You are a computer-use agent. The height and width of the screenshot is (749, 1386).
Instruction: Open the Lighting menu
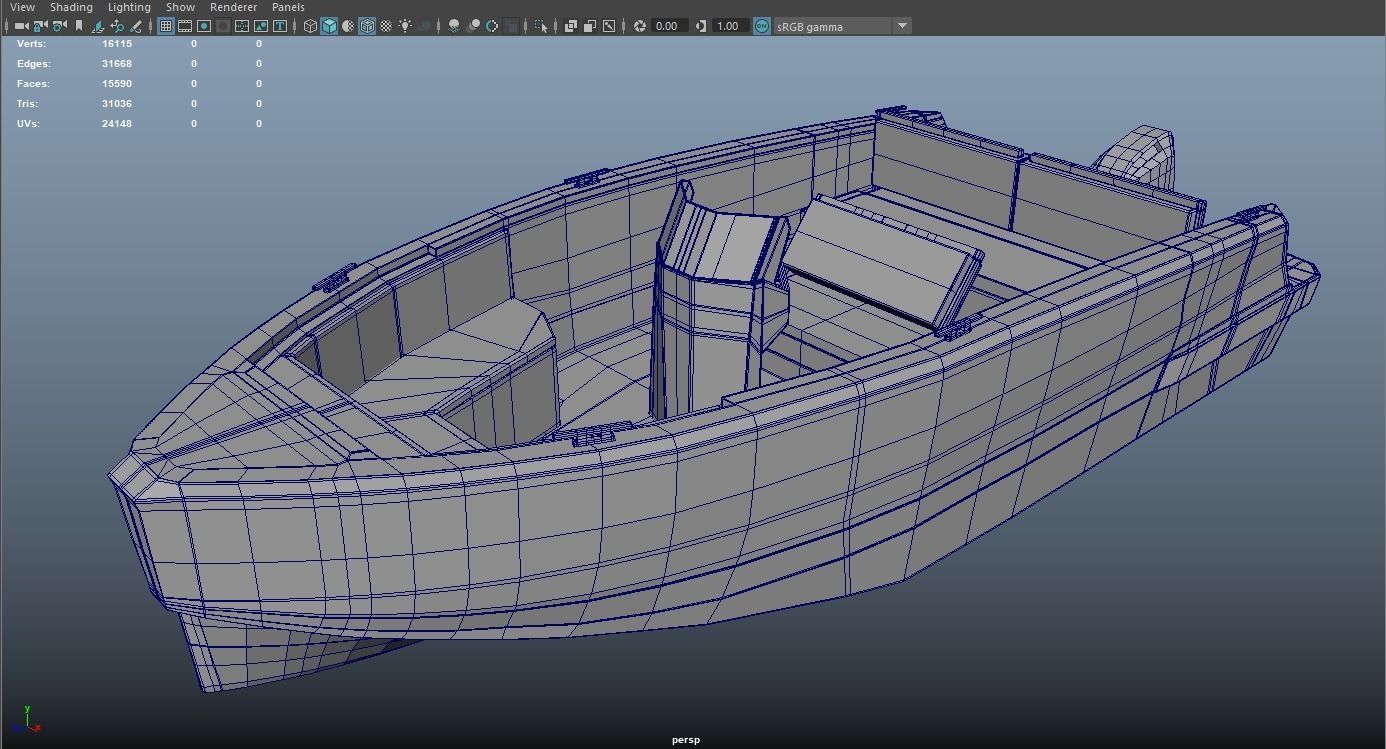pyautogui.click(x=129, y=7)
